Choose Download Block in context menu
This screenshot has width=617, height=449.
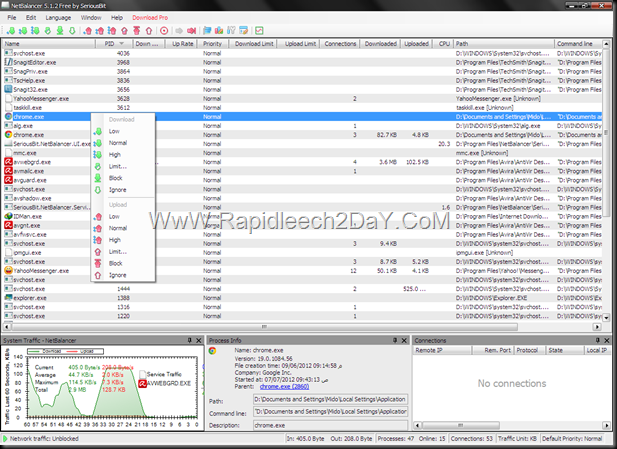(x=123, y=178)
